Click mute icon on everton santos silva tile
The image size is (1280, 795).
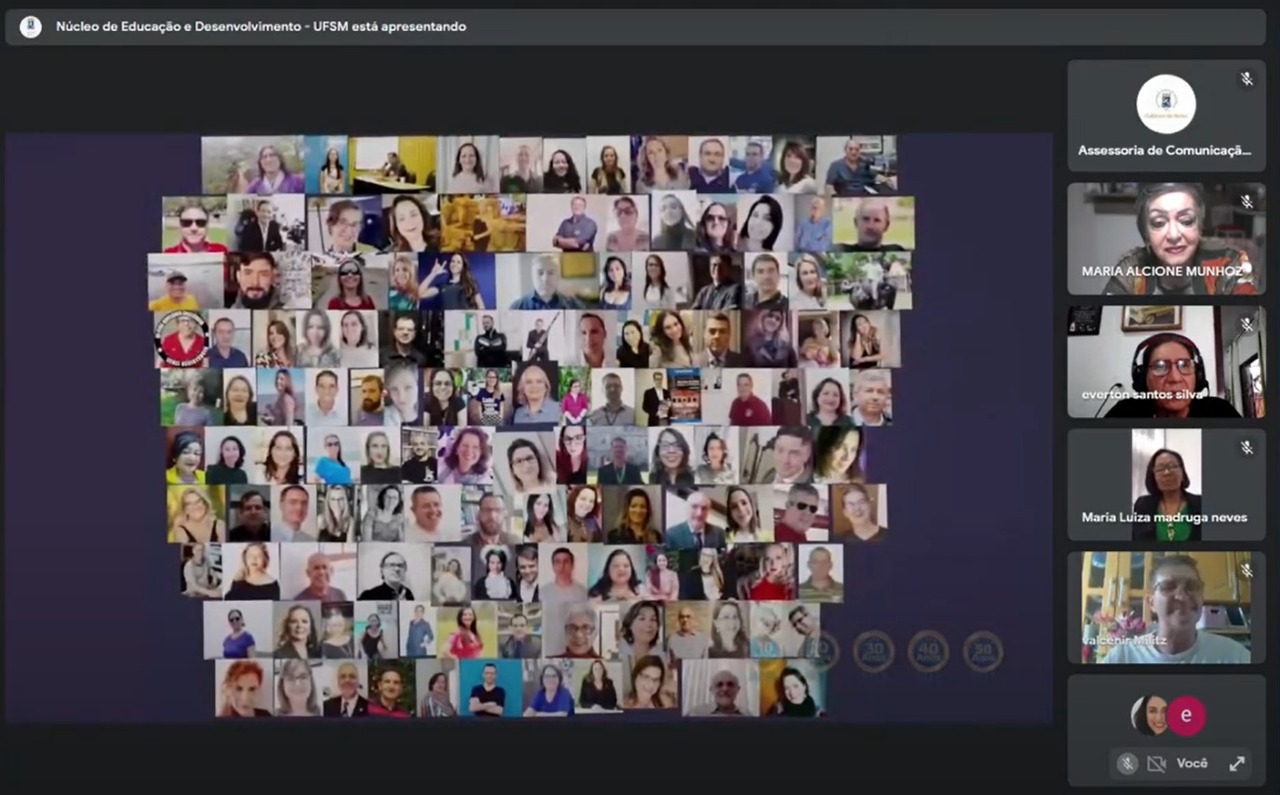pyautogui.click(x=1246, y=324)
